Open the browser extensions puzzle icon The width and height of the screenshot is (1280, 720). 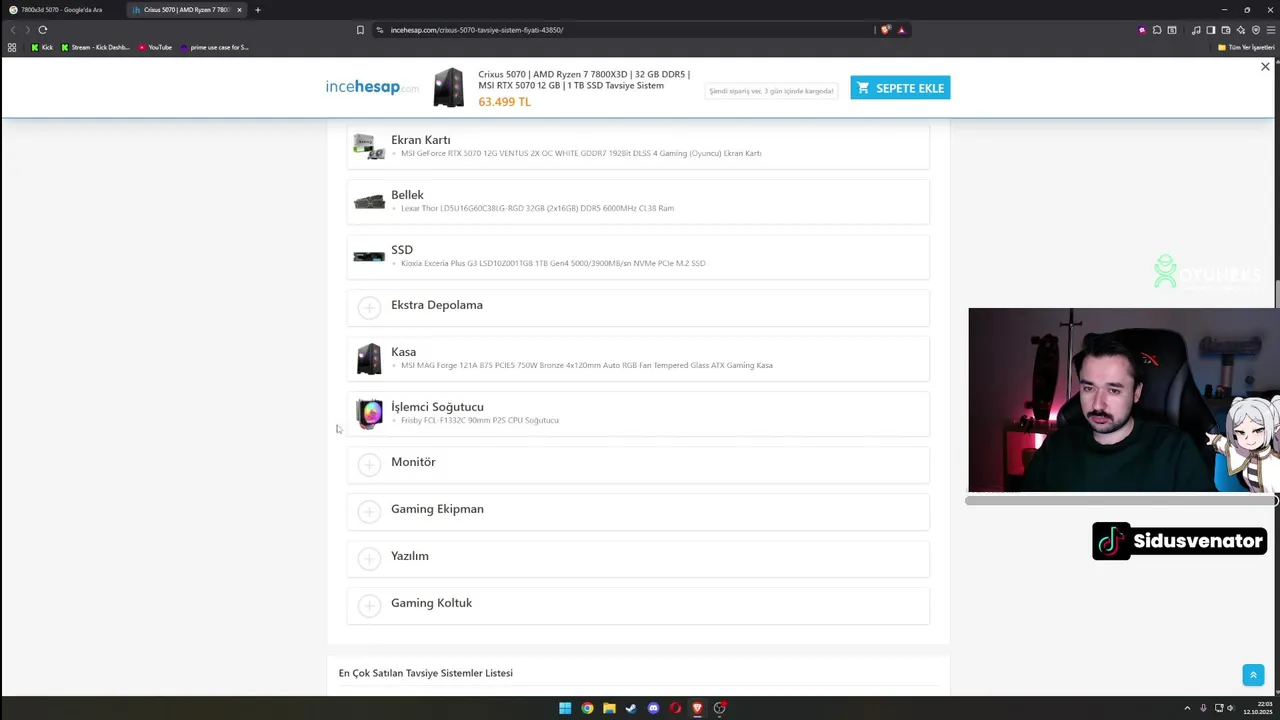[x=1157, y=30]
